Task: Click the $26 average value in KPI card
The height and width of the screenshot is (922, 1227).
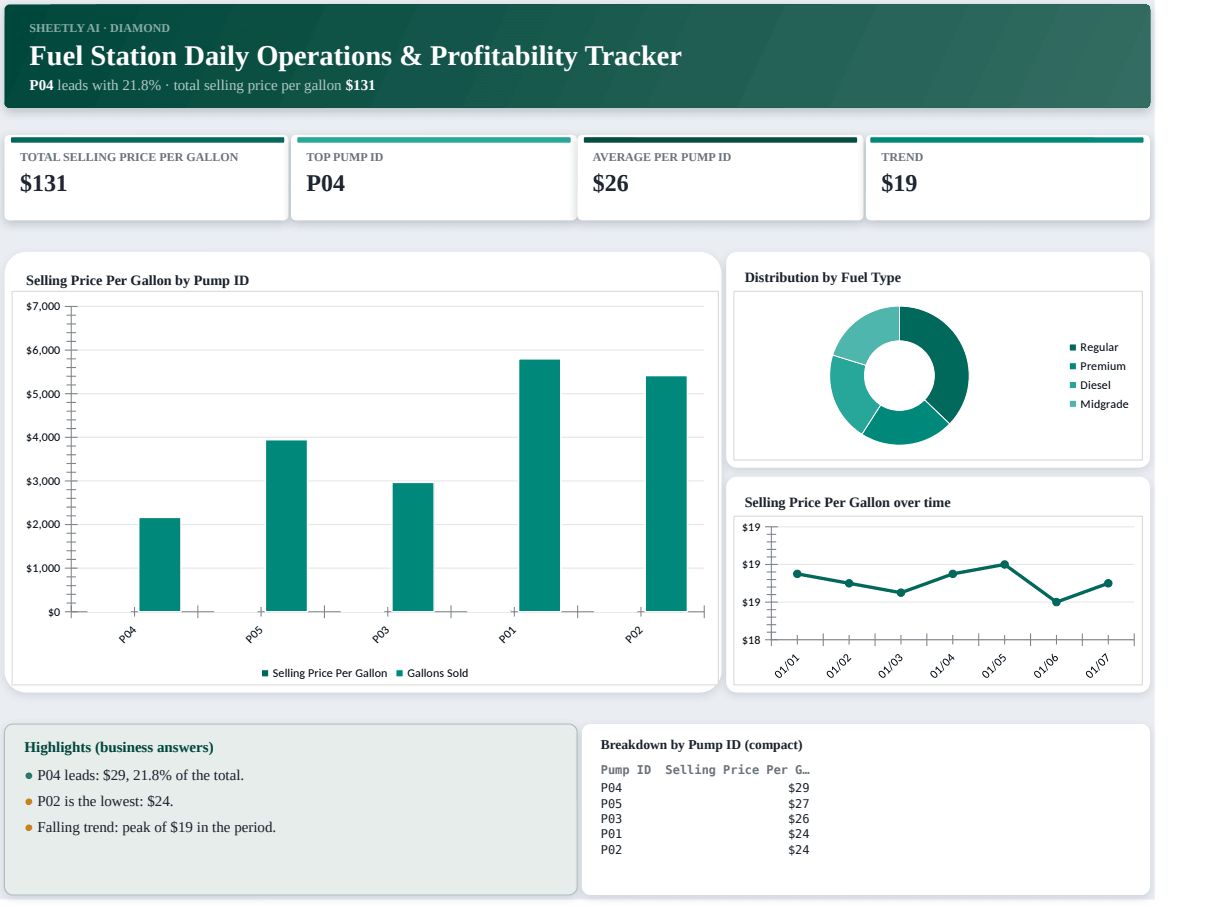Action: (611, 184)
